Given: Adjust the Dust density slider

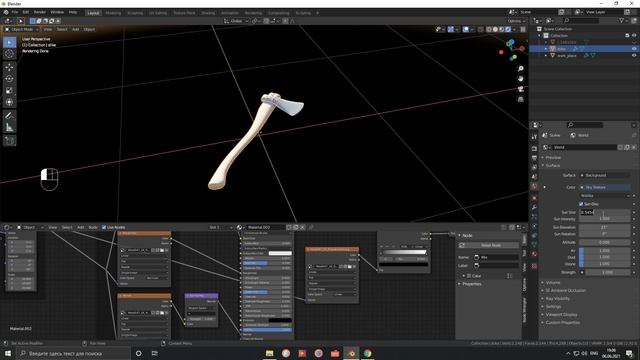Looking at the screenshot, I should pyautogui.click(x=605, y=257).
